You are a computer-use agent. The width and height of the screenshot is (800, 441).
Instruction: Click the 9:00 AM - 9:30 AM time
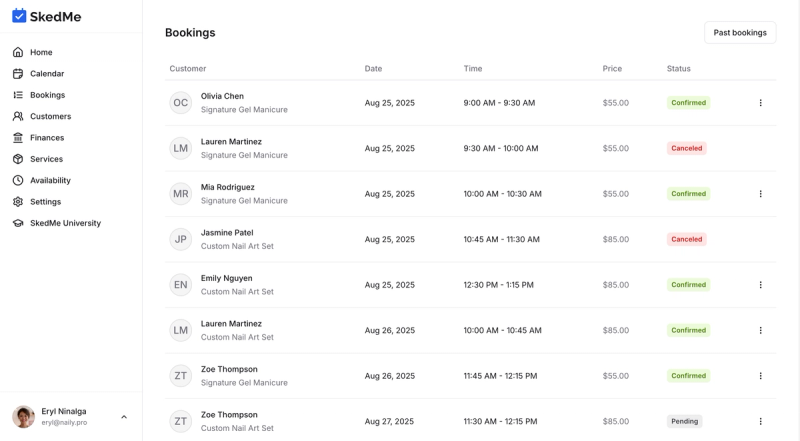pyautogui.click(x=499, y=103)
